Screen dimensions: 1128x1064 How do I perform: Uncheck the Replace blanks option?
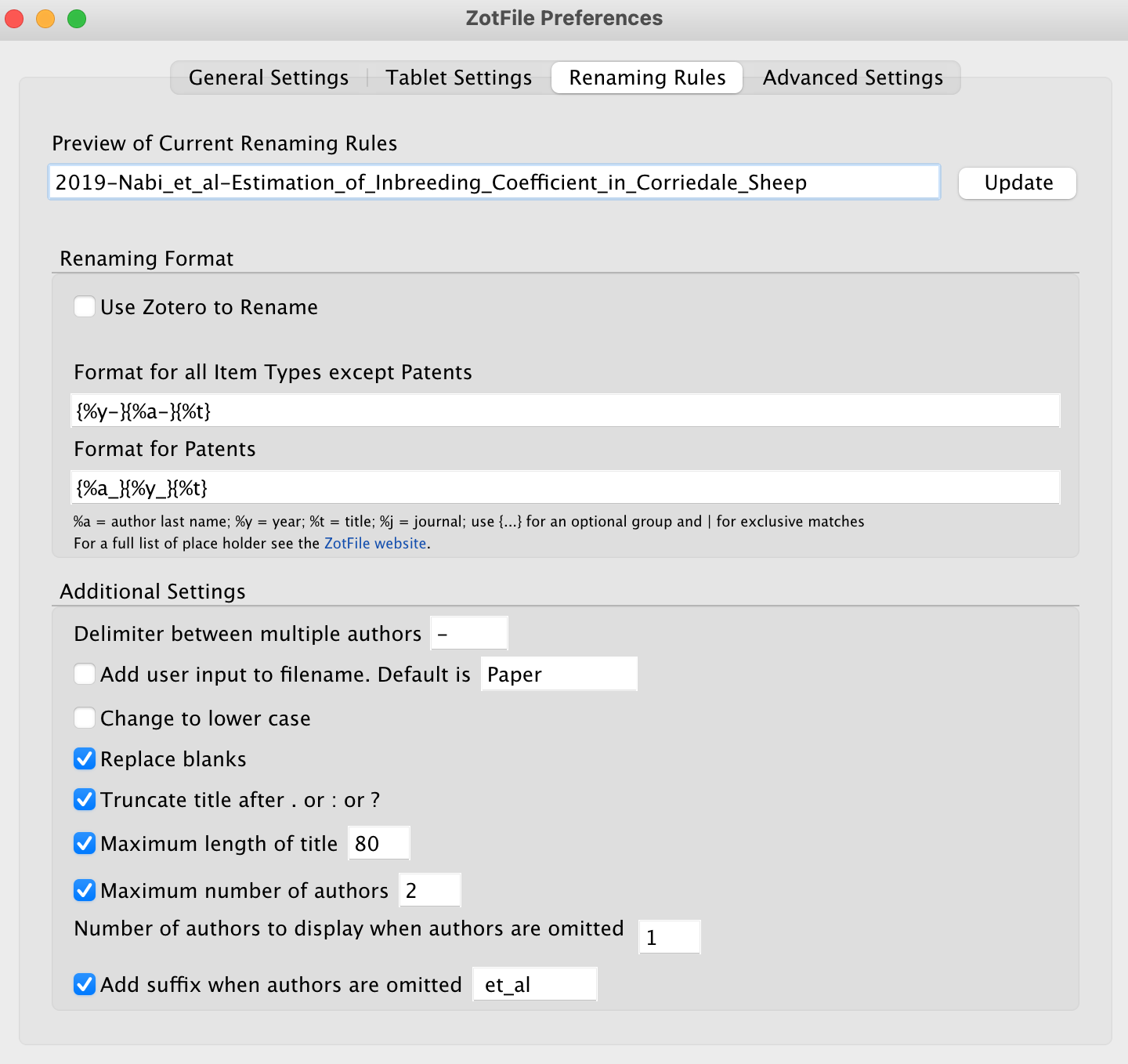(x=85, y=758)
